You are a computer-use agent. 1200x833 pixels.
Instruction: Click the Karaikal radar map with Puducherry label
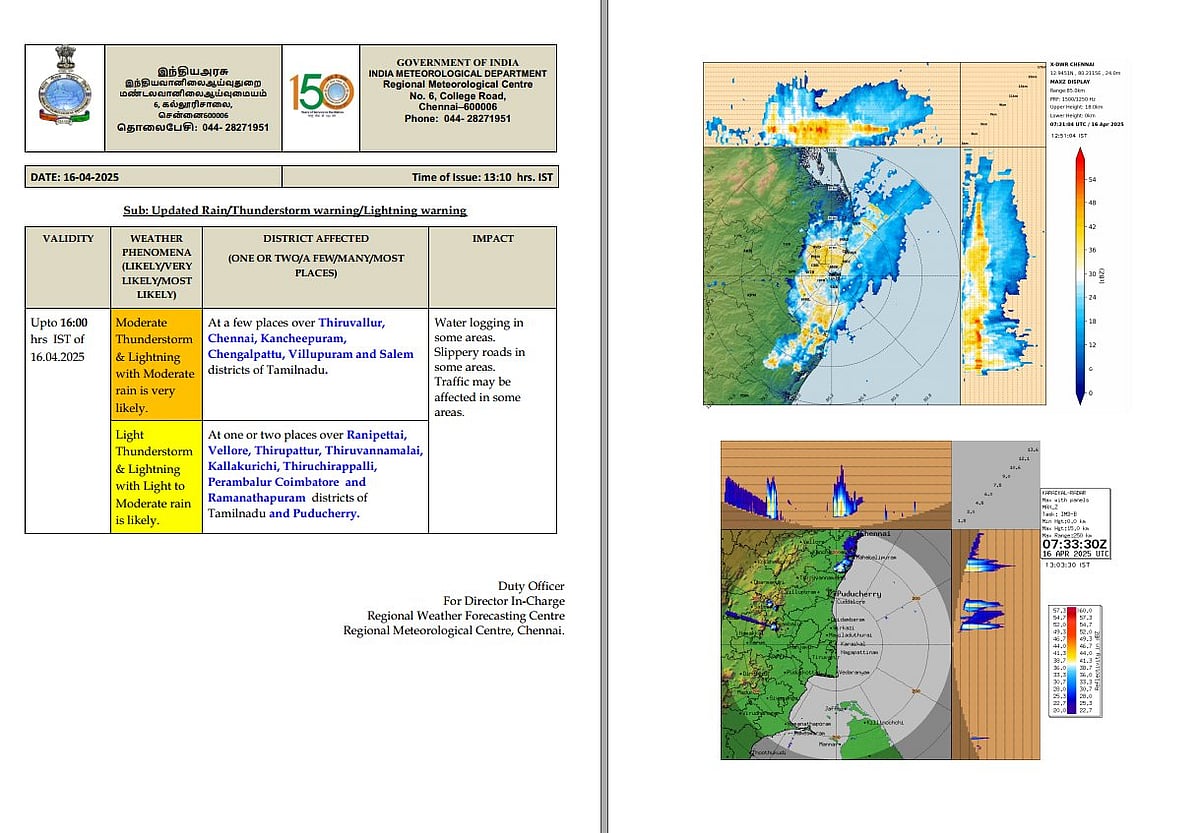(834, 643)
